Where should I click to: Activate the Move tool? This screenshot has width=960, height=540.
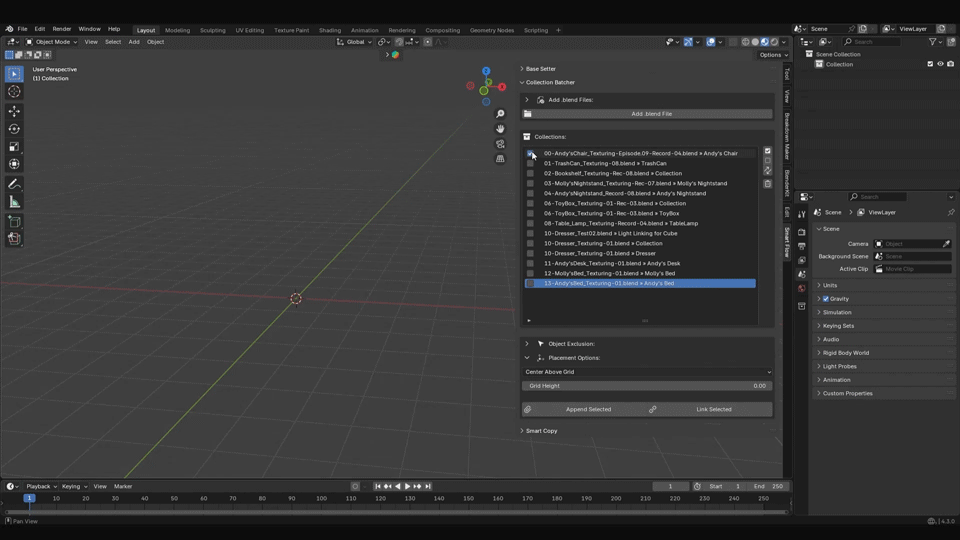click(x=14, y=111)
